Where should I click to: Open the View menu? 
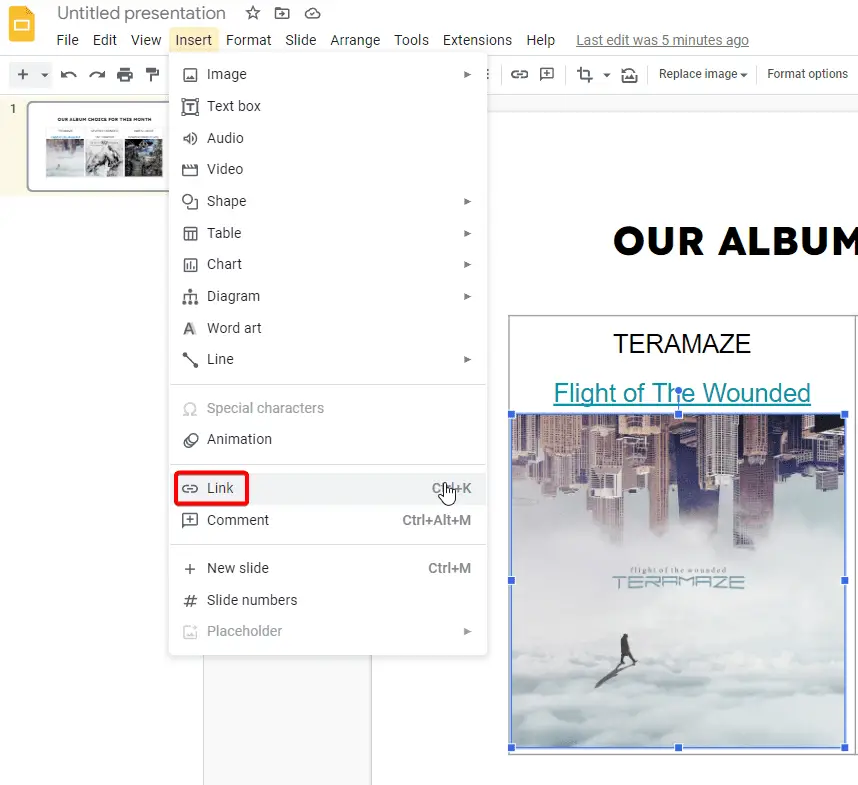(x=146, y=40)
